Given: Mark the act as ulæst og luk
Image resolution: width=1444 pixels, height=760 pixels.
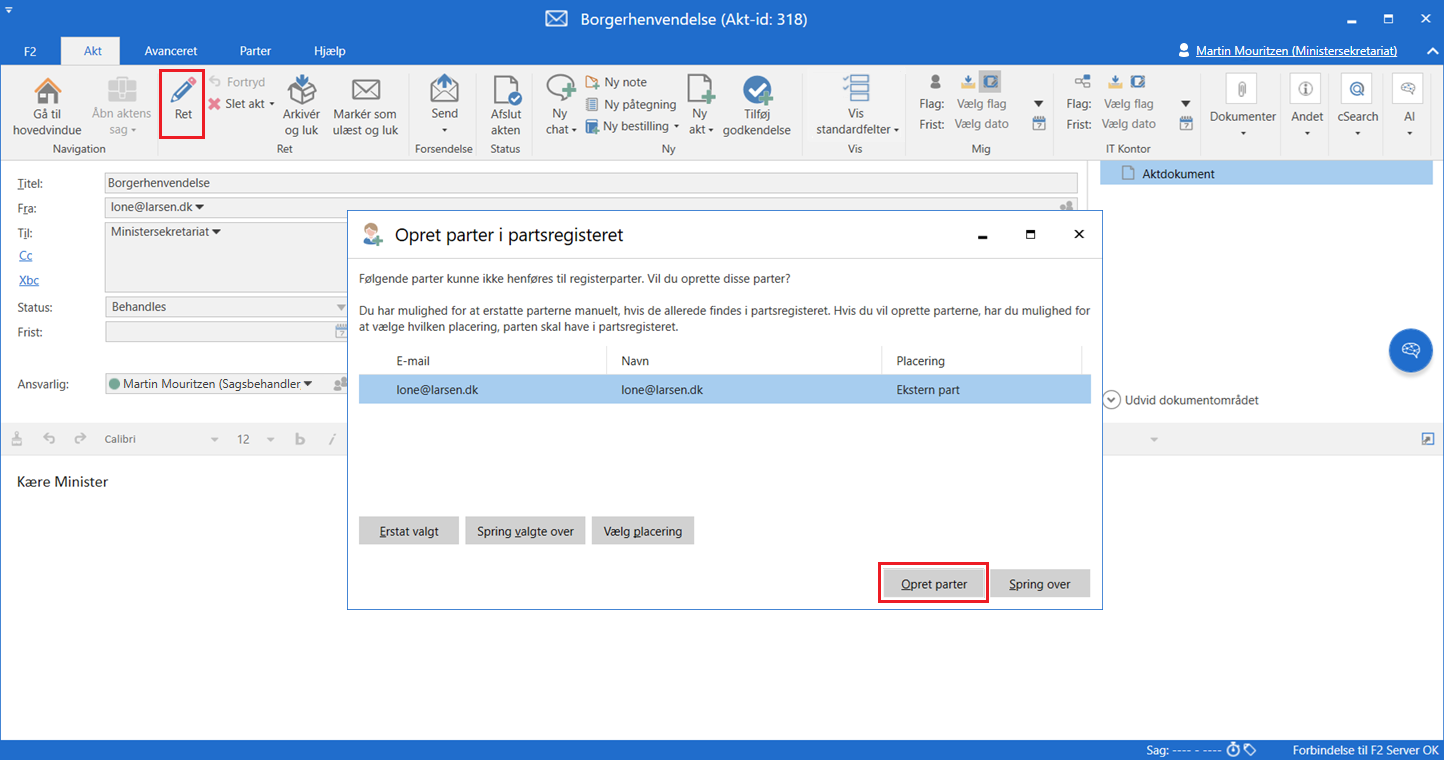Looking at the screenshot, I should (366, 105).
